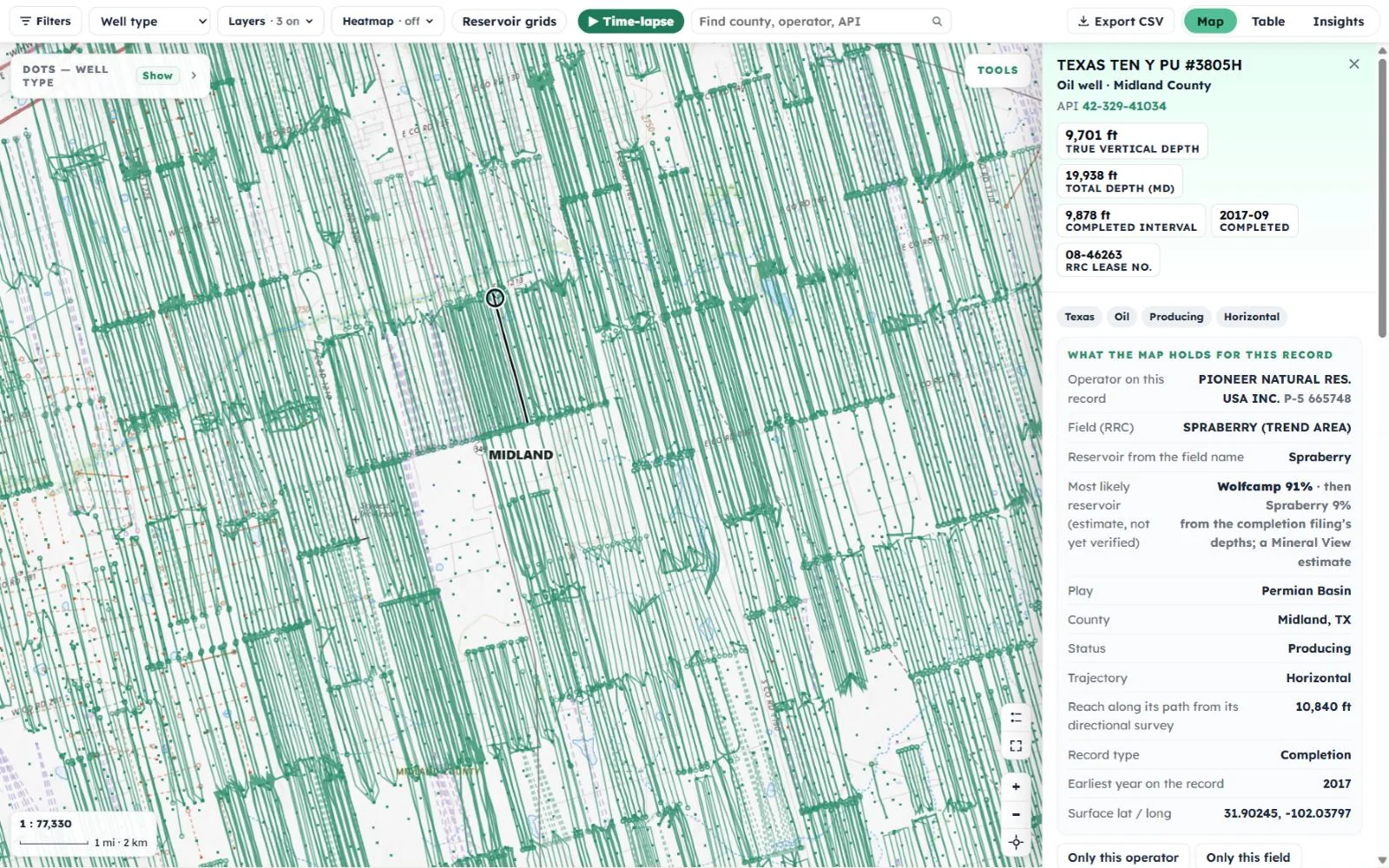The height and width of the screenshot is (868, 1389).
Task: Expand the Well type dropdown
Action: (149, 21)
